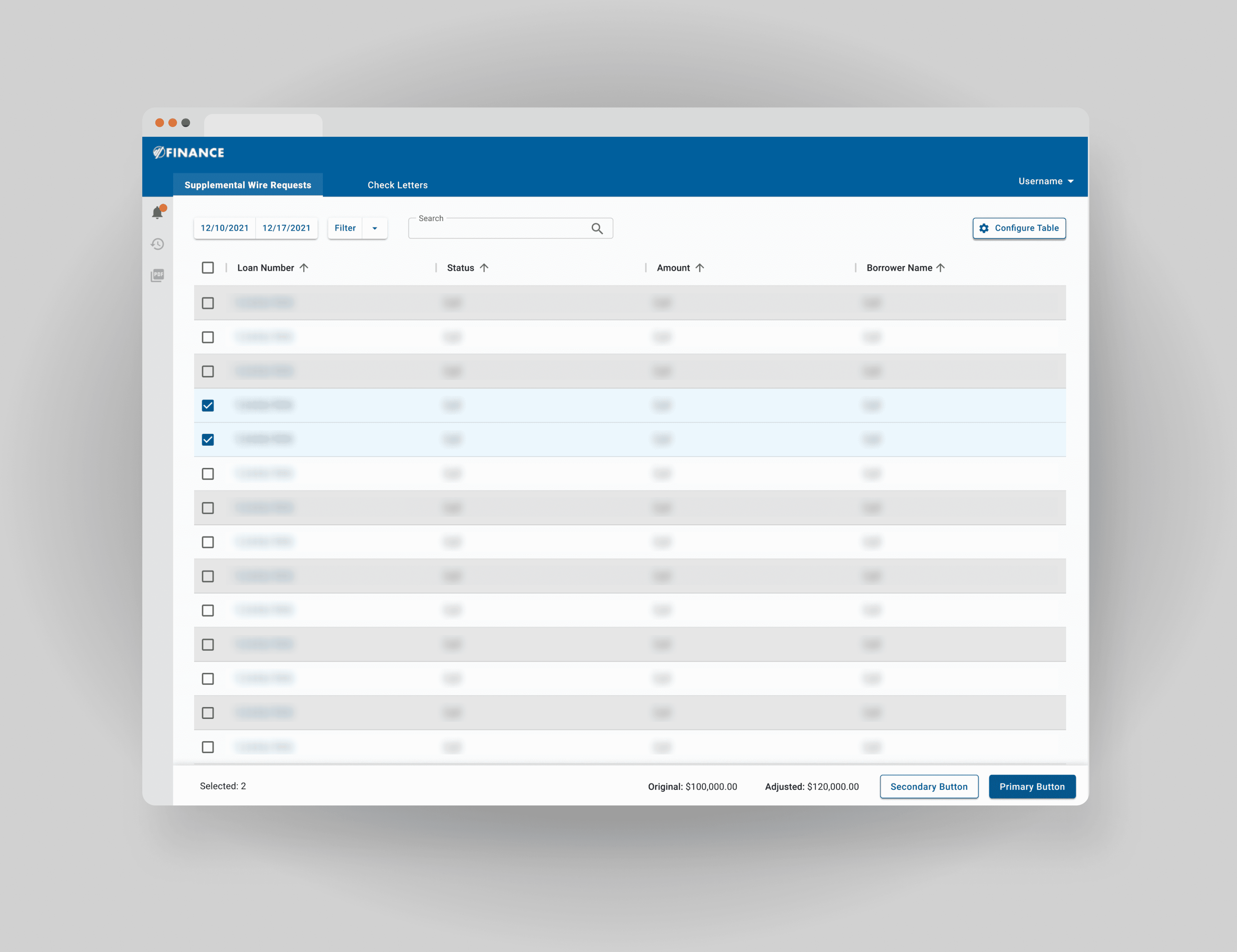The height and width of the screenshot is (952, 1237).
Task: Select the Supplemental Wire Requests tab
Action: click(x=248, y=185)
